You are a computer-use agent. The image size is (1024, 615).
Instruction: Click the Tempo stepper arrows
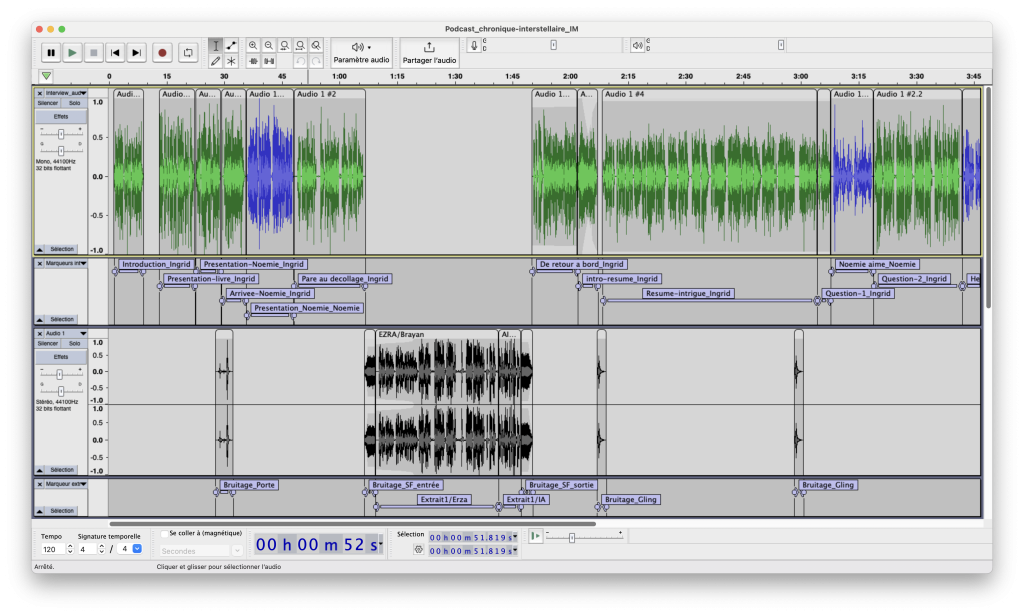click(x=70, y=550)
